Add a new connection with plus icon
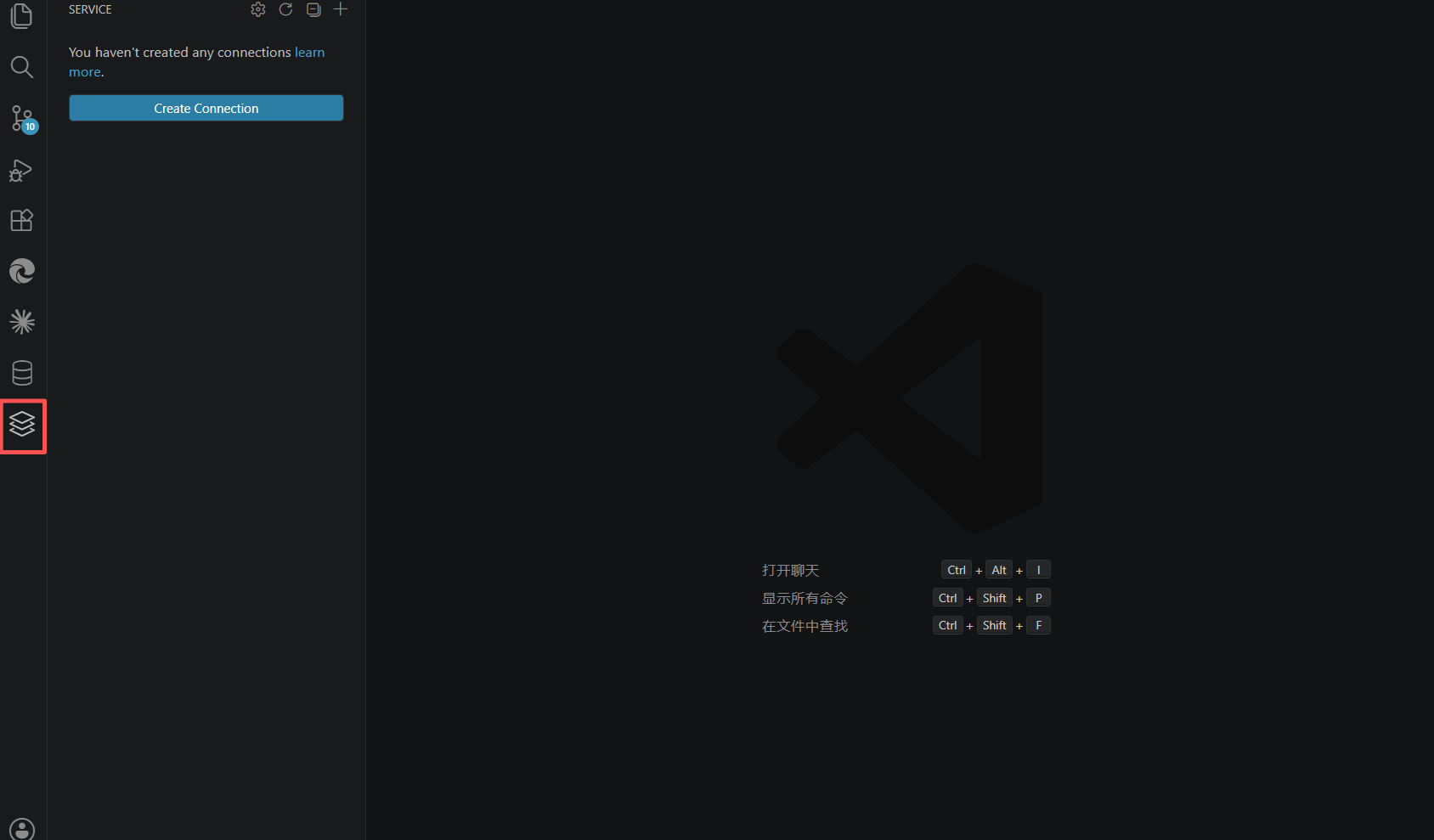The height and width of the screenshot is (840, 1434). [341, 9]
